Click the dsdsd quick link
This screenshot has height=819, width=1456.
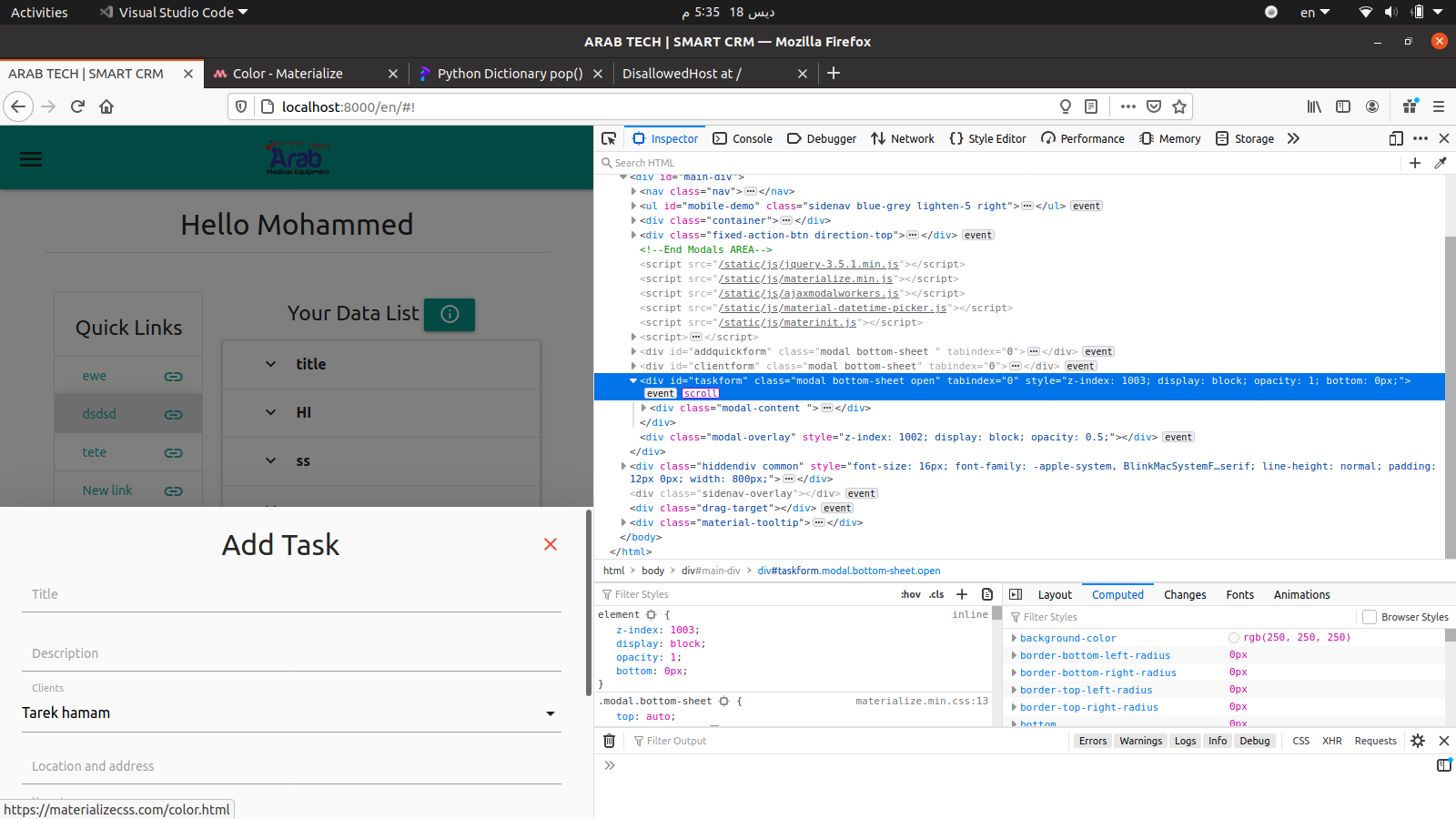(99, 414)
